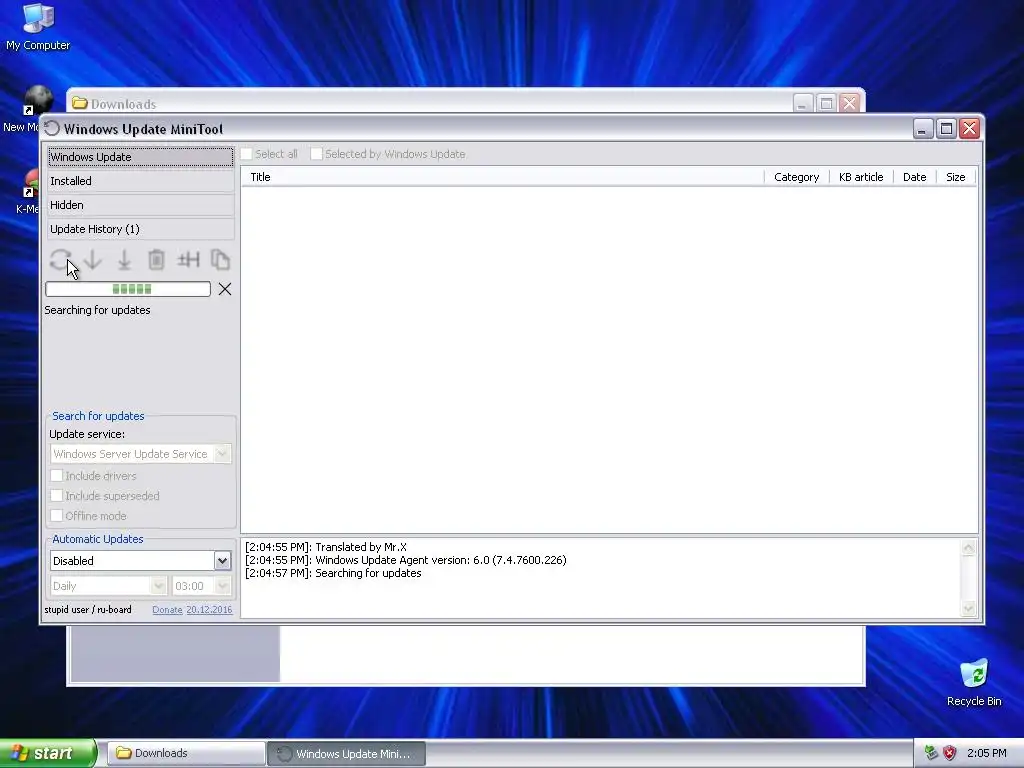Click the uninstall trash can icon
This screenshot has height=768, width=1024.
pyautogui.click(x=156, y=260)
